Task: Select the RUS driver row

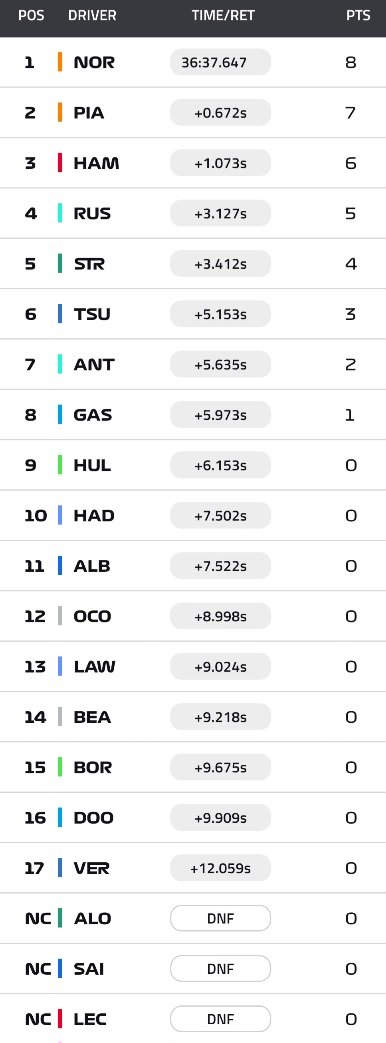Action: coord(193,214)
